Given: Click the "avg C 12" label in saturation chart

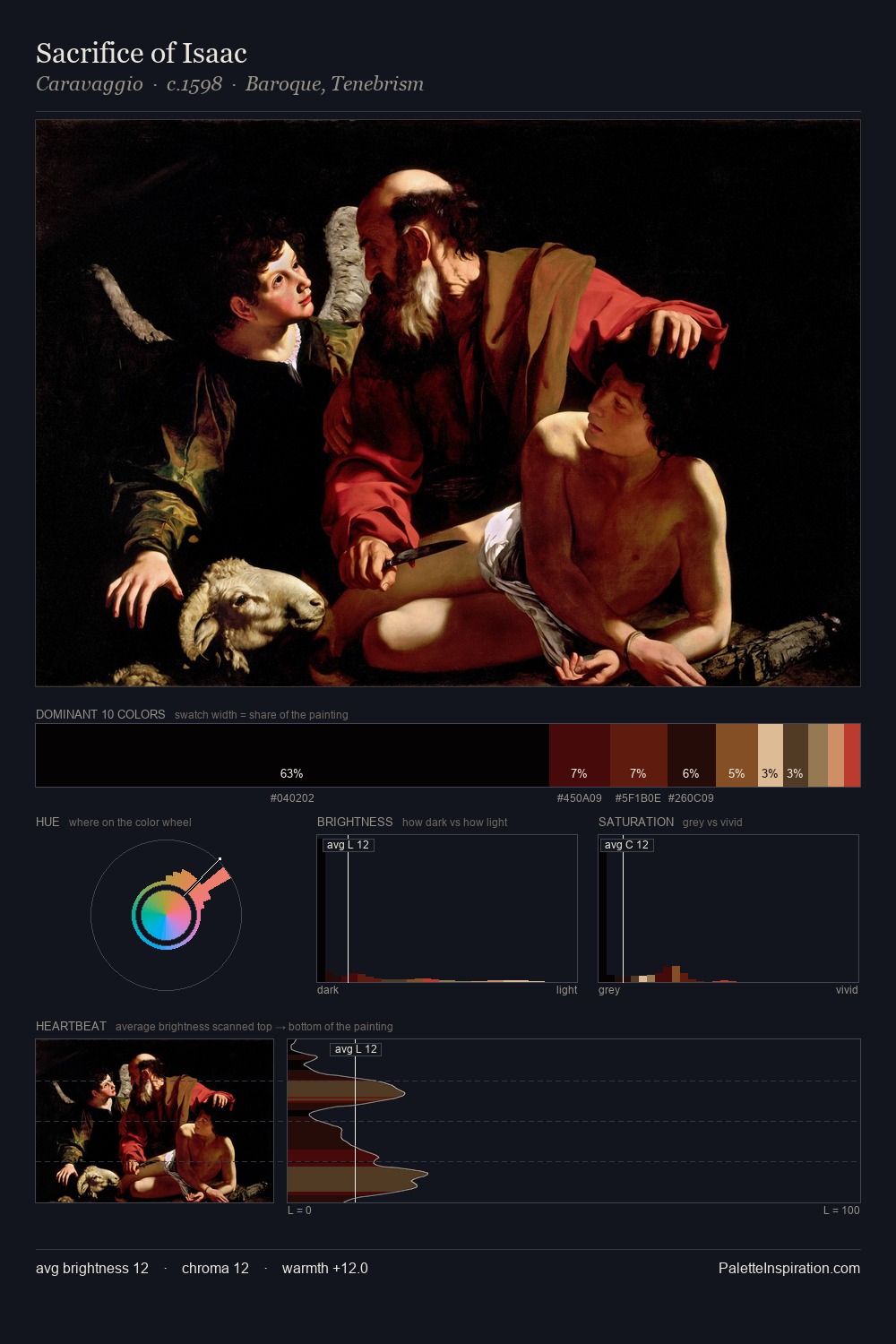Looking at the screenshot, I should pyautogui.click(x=627, y=845).
